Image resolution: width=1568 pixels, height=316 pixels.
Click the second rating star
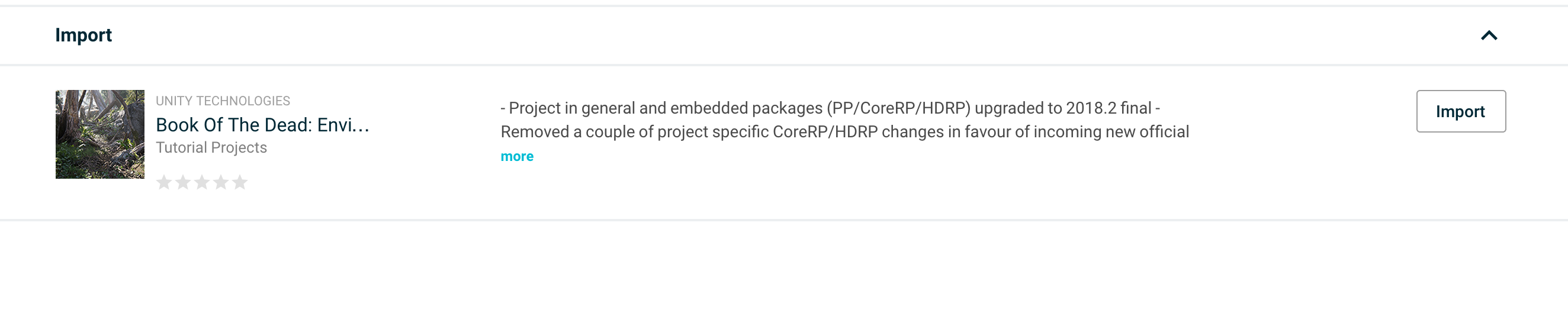tap(182, 182)
